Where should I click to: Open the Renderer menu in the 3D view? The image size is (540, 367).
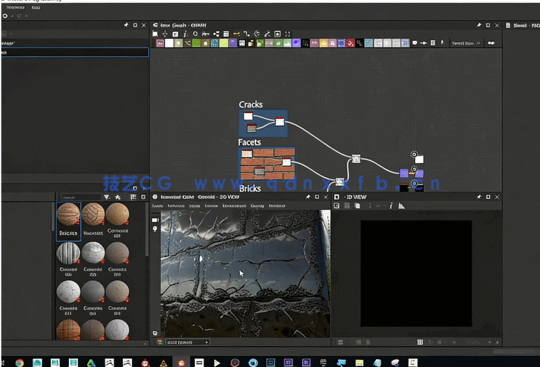click(277, 206)
